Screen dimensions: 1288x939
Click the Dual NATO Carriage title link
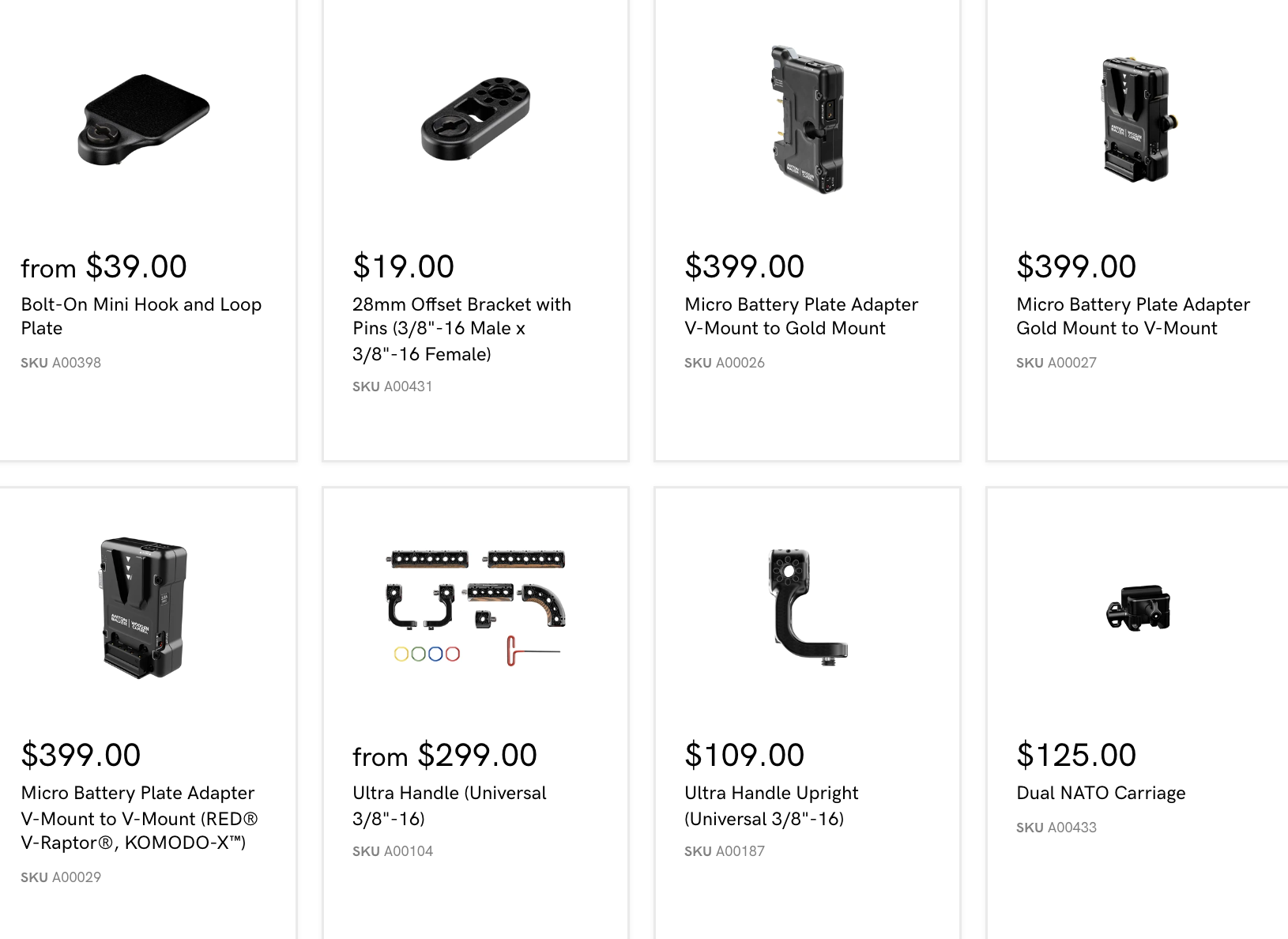pos(1101,793)
